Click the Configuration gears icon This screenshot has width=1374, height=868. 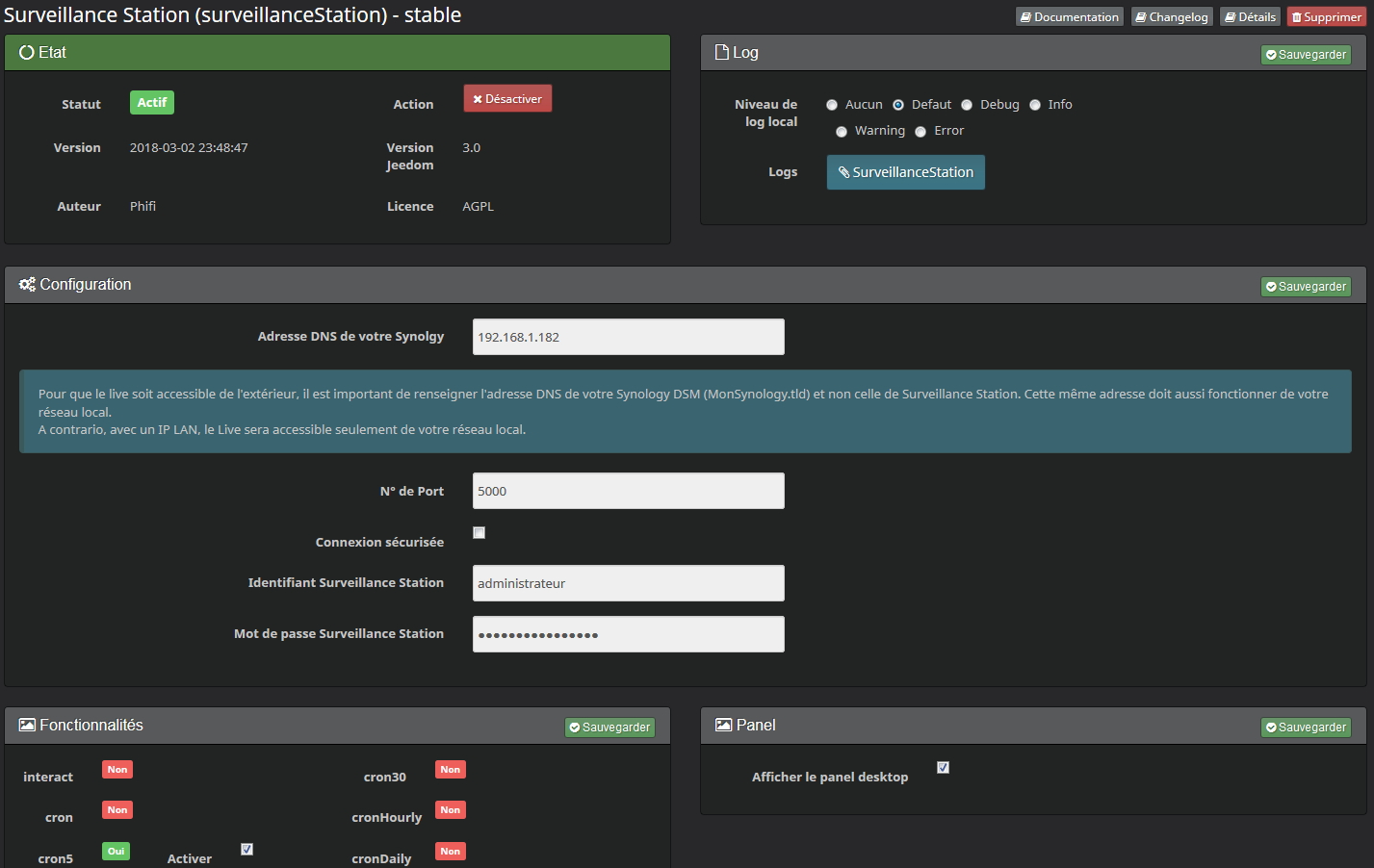point(27,285)
